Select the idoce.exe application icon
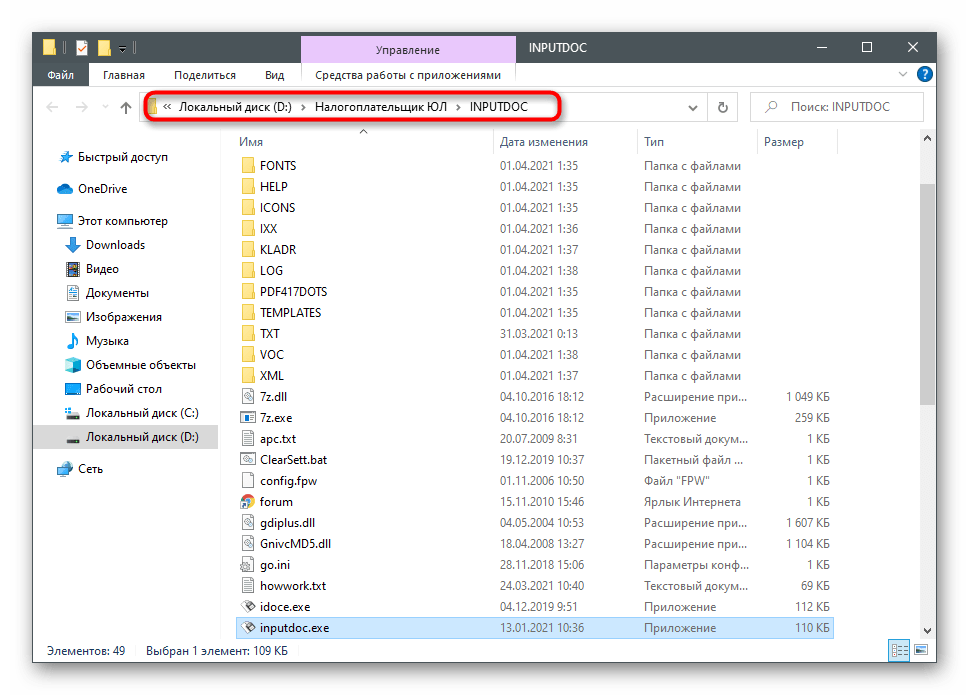 (x=248, y=607)
